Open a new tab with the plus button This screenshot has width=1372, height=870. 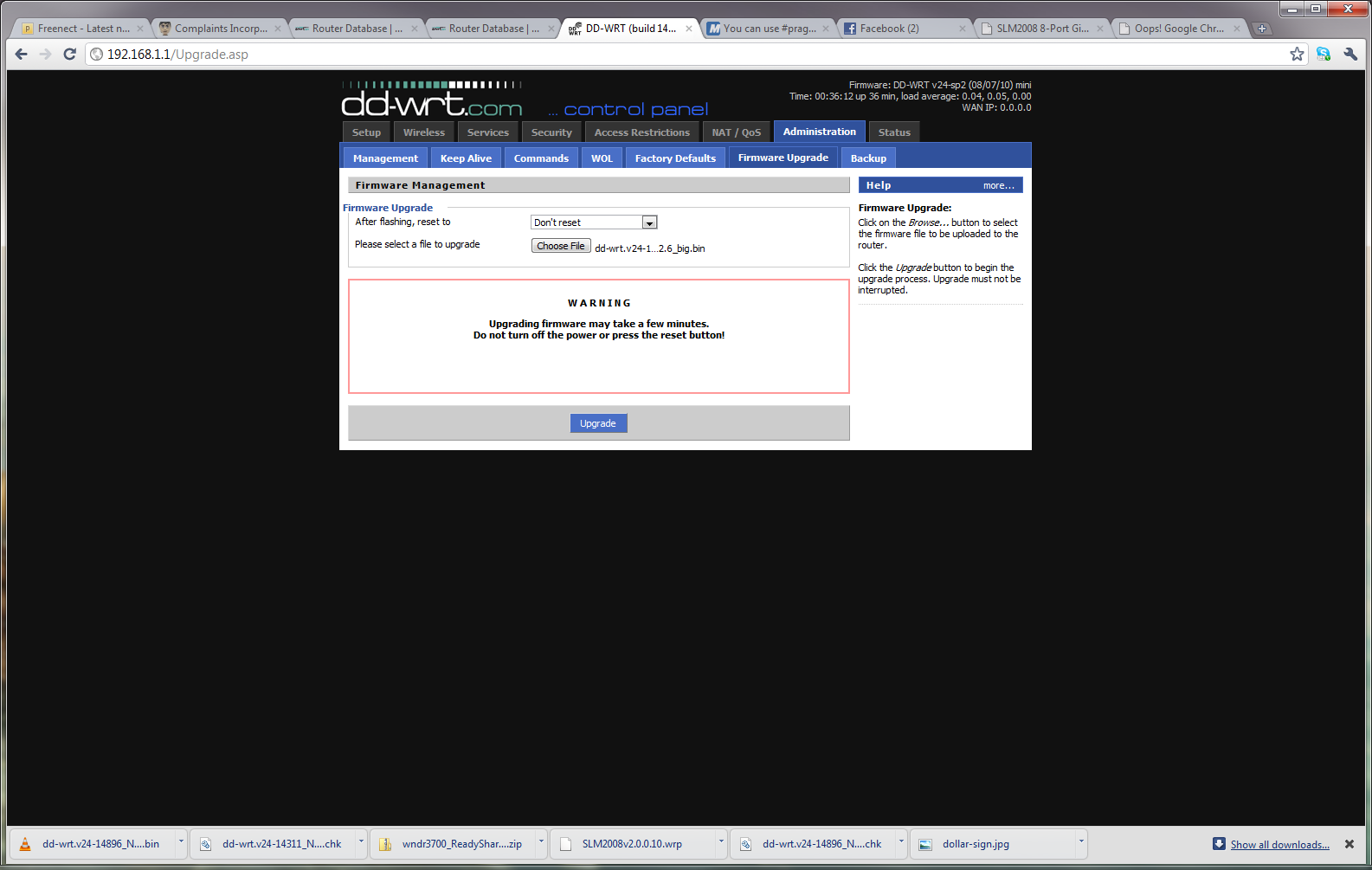(1262, 29)
